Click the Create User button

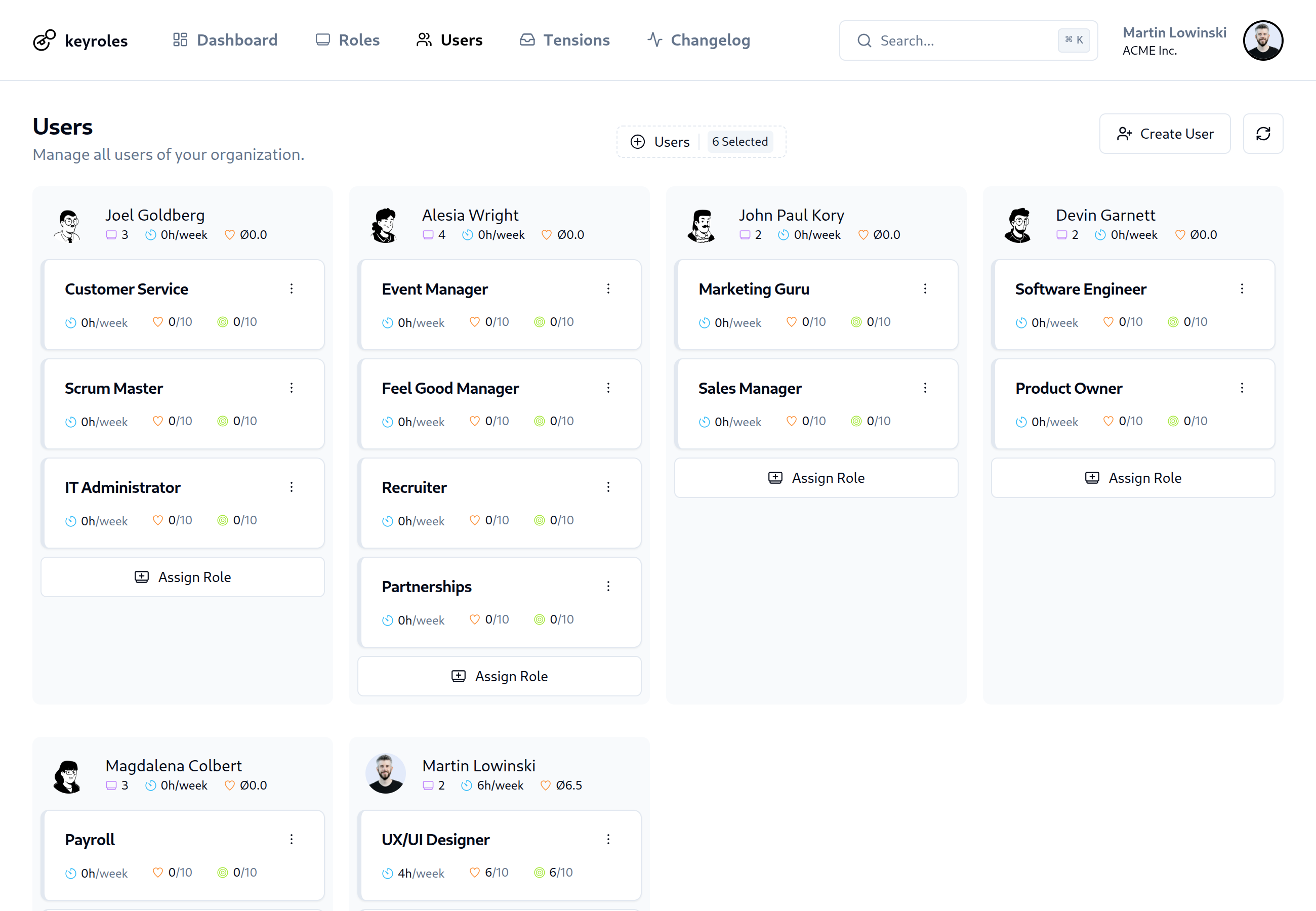pos(1165,134)
